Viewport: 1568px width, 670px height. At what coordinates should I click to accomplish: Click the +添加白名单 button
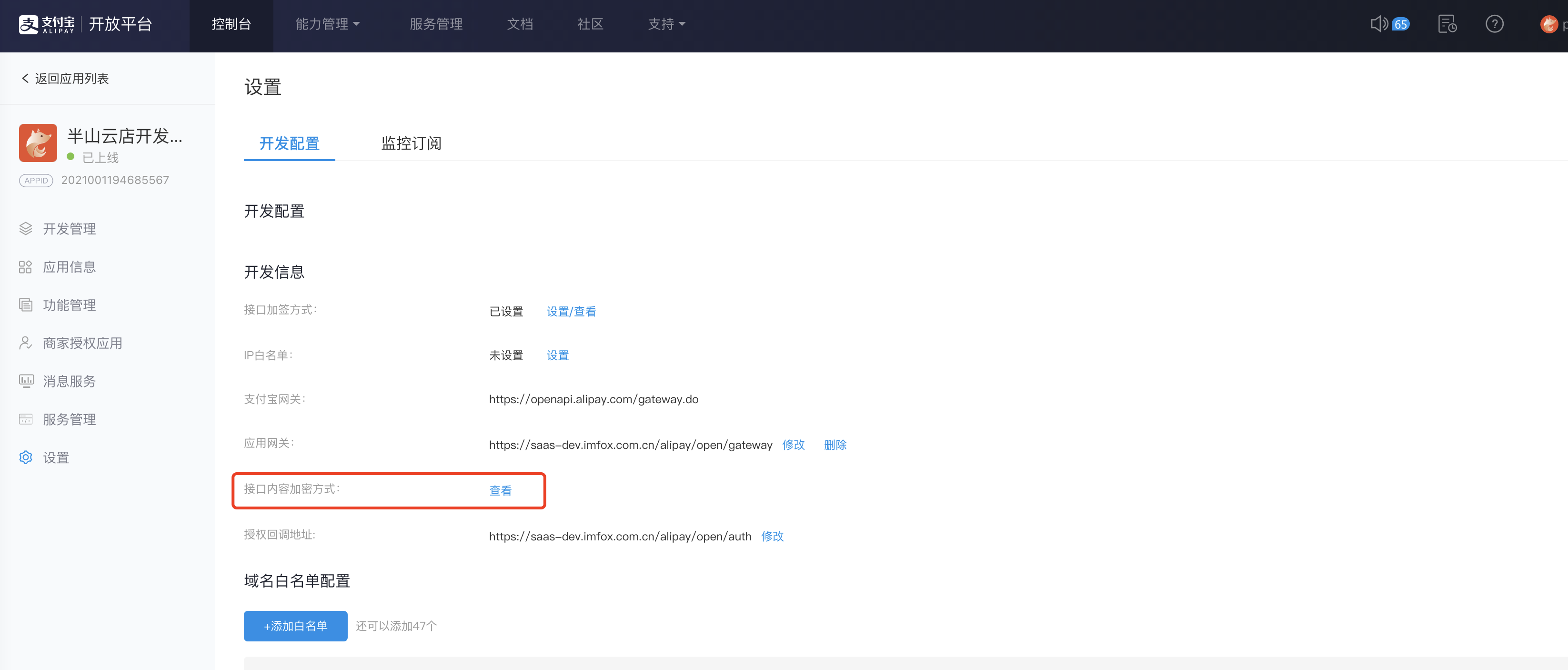[x=295, y=626]
